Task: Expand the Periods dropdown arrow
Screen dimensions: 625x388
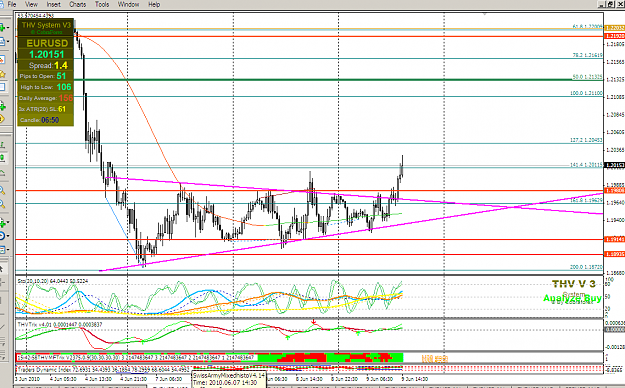Action: [x=8, y=236]
